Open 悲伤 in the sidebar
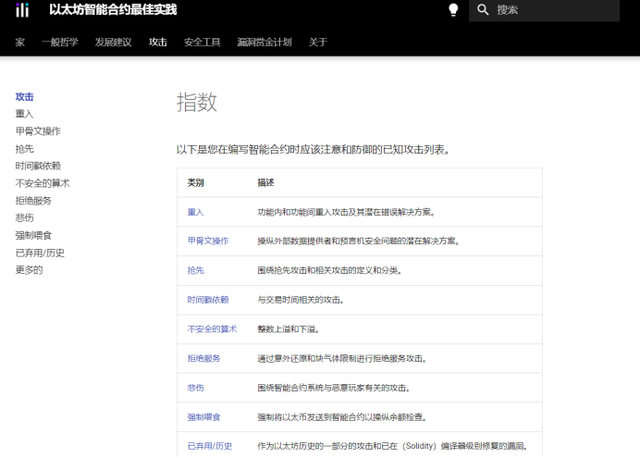 [x=24, y=218]
